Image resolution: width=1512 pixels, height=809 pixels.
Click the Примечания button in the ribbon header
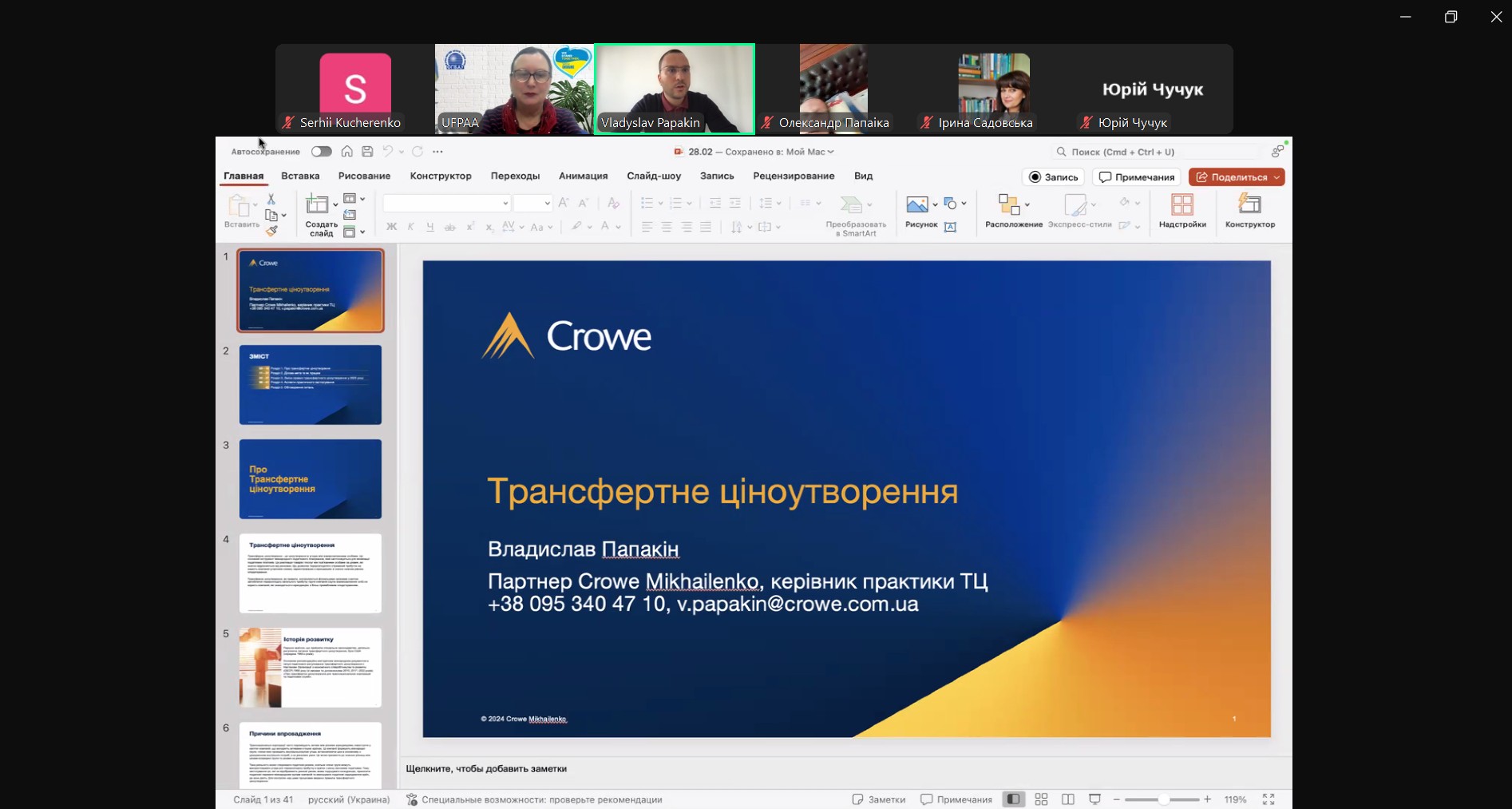[x=1137, y=177]
